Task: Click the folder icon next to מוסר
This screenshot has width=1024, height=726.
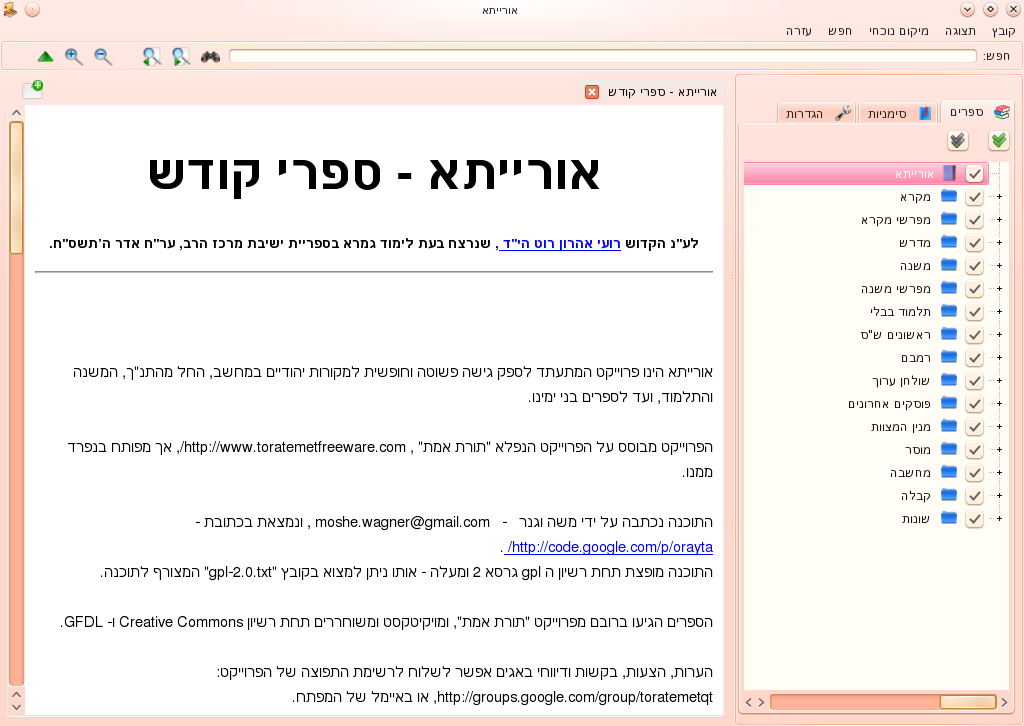Action: coord(949,449)
